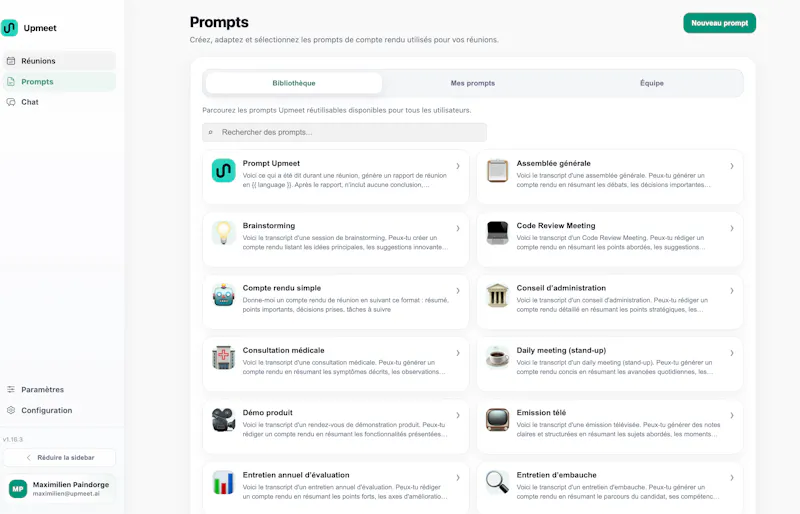The width and height of the screenshot is (800, 514).
Task: Click the Démo produit title
Action: coord(268,412)
